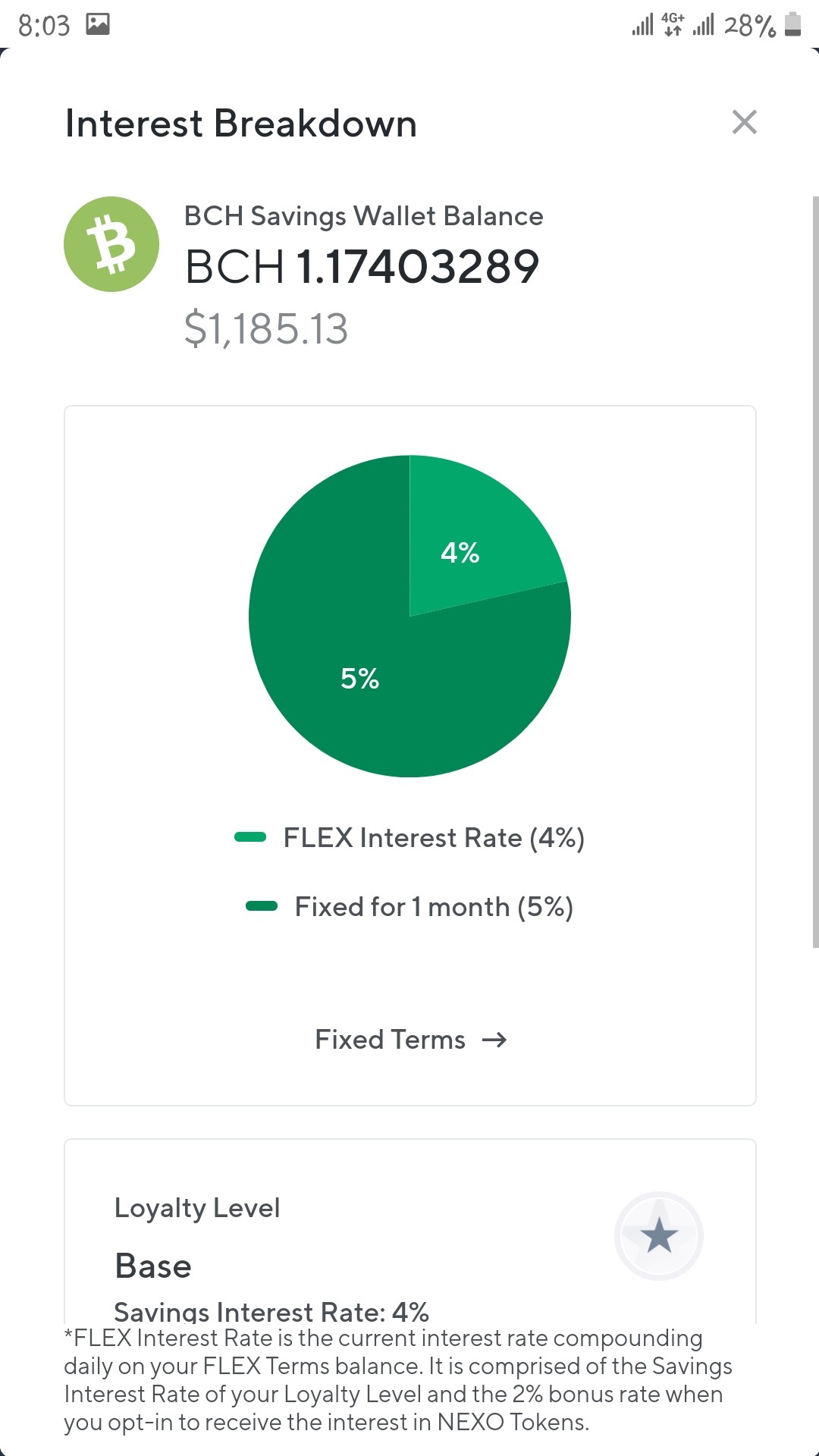Open the Fixed Terms link
The height and width of the screenshot is (1456, 819).
tap(410, 1040)
